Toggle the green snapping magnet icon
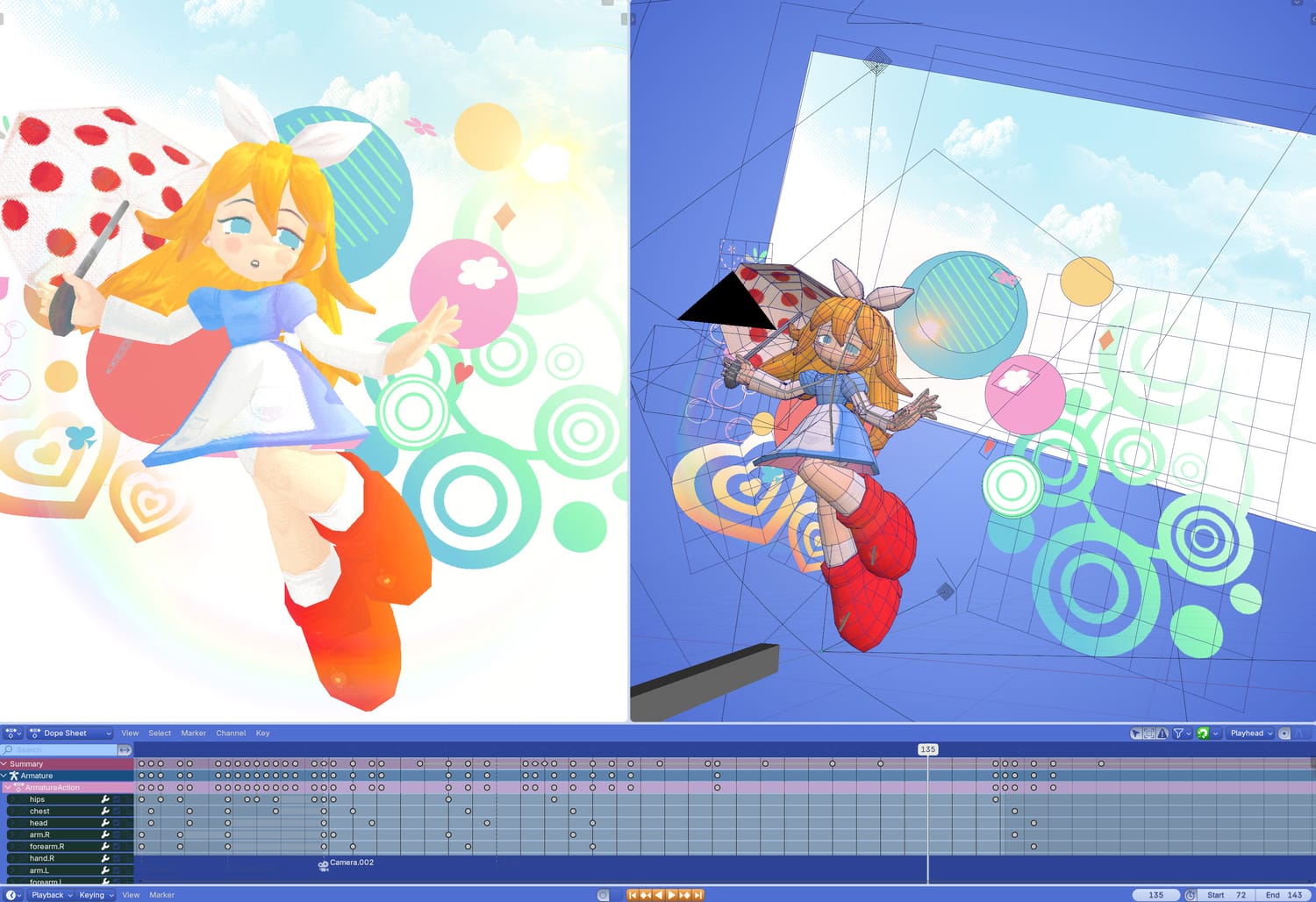This screenshot has height=902, width=1316. pyautogui.click(x=1203, y=734)
